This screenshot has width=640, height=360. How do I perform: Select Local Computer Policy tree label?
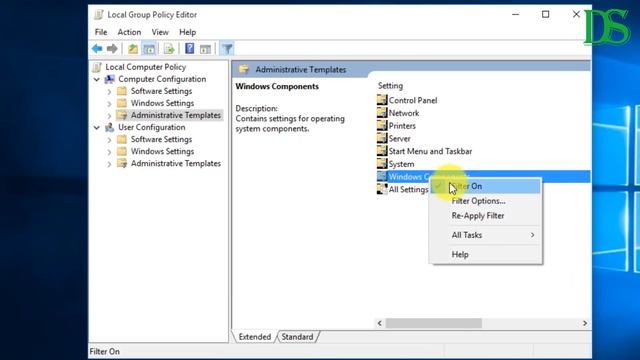(146, 67)
